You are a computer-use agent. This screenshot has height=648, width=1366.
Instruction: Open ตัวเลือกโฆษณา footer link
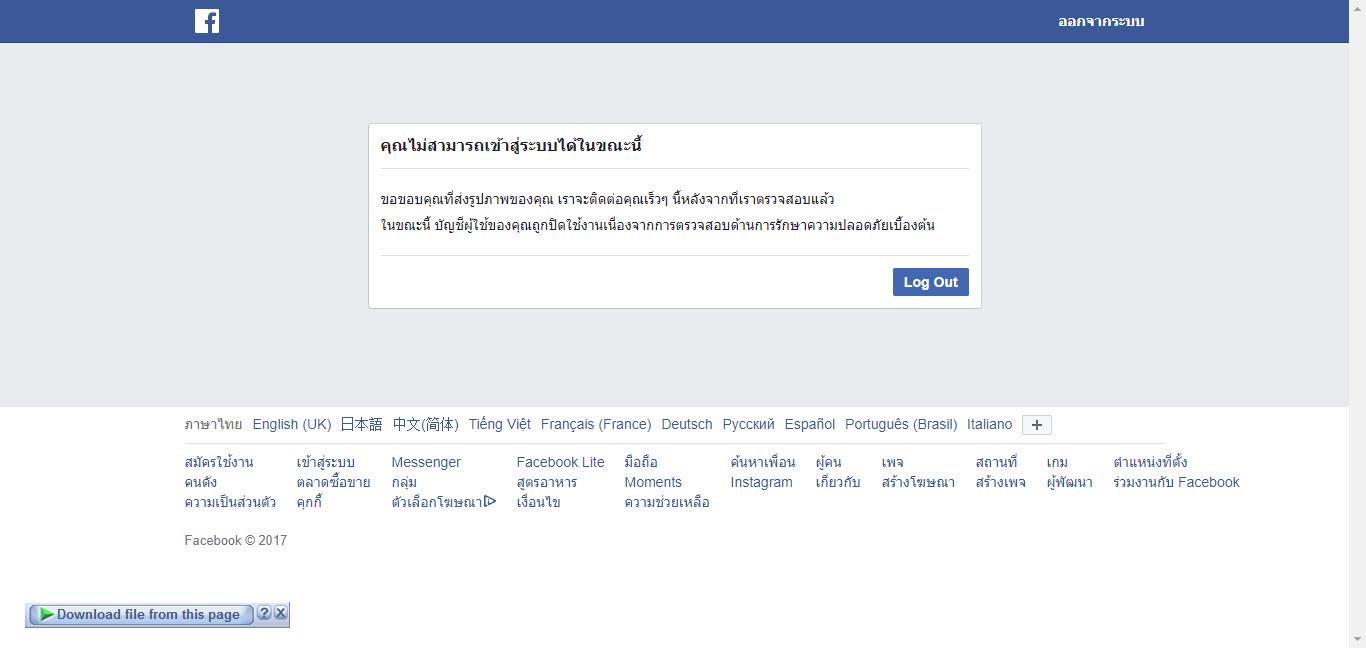coord(444,502)
